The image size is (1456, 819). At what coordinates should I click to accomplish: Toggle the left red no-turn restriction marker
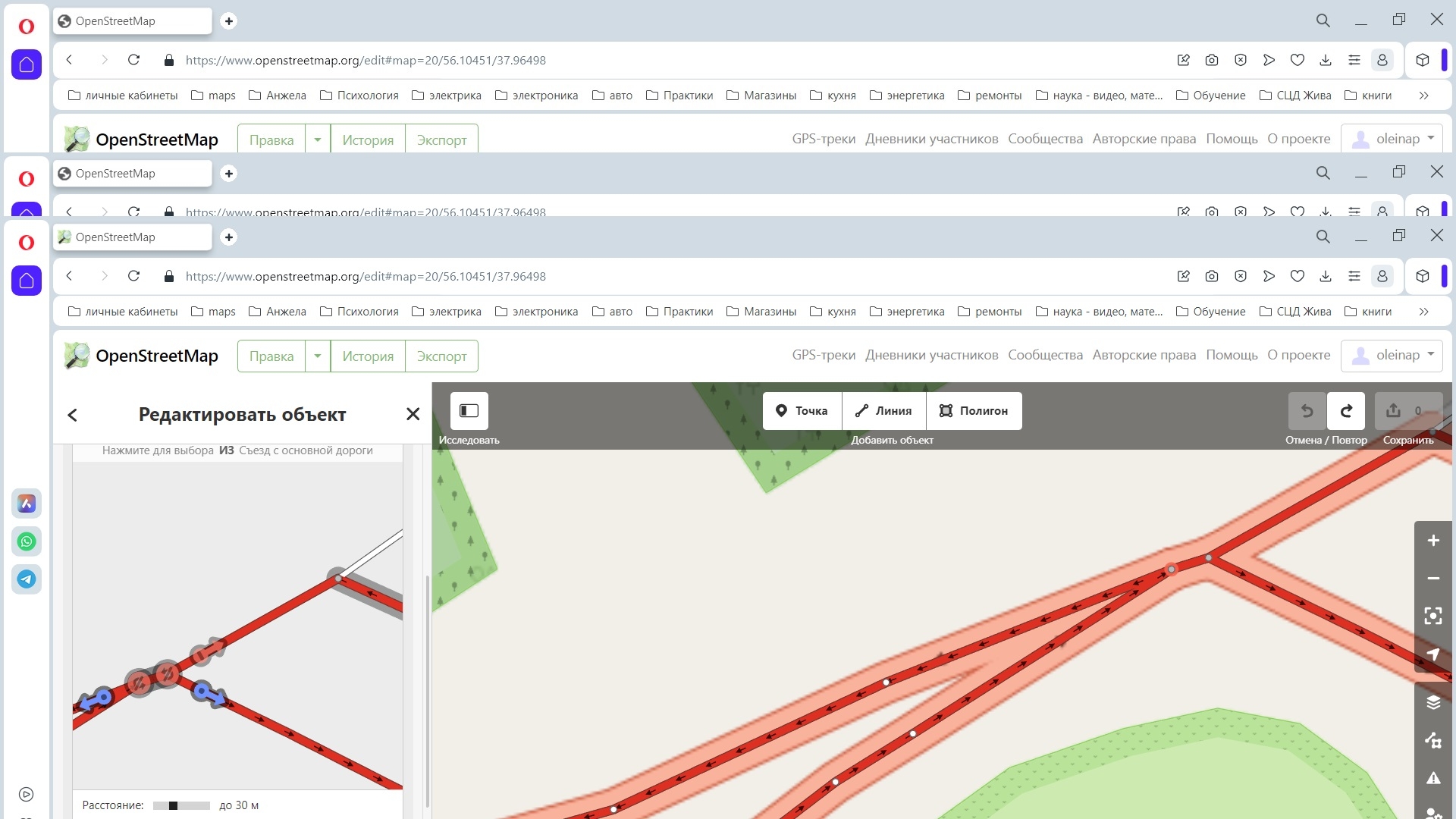coord(139,682)
